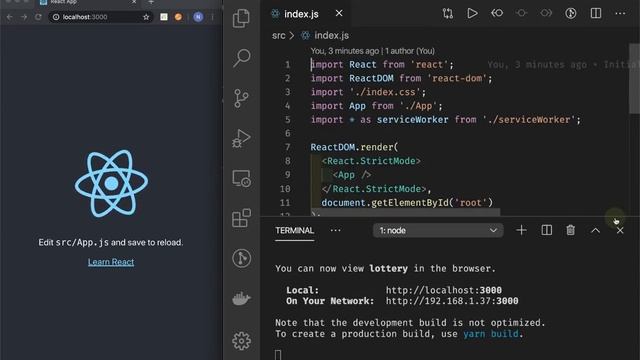Open the GitLens view in activity bar
Viewport: 640px width, 360px height.
coord(241,258)
